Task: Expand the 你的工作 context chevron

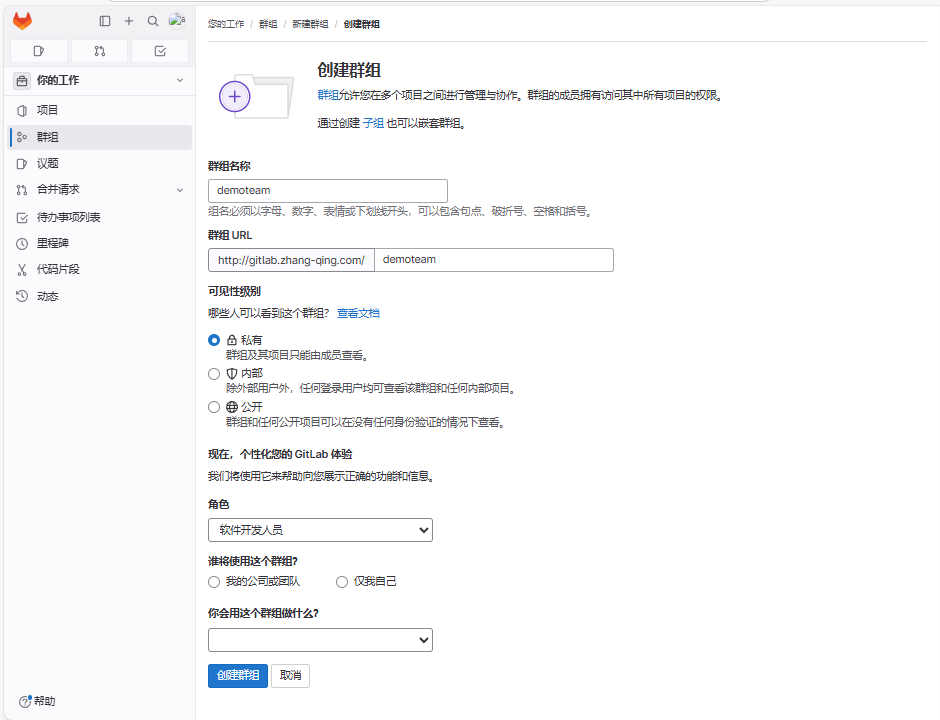Action: point(180,80)
